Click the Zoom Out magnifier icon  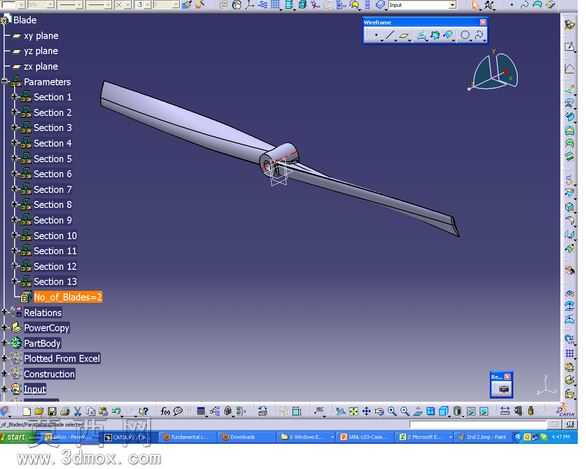coord(404,411)
